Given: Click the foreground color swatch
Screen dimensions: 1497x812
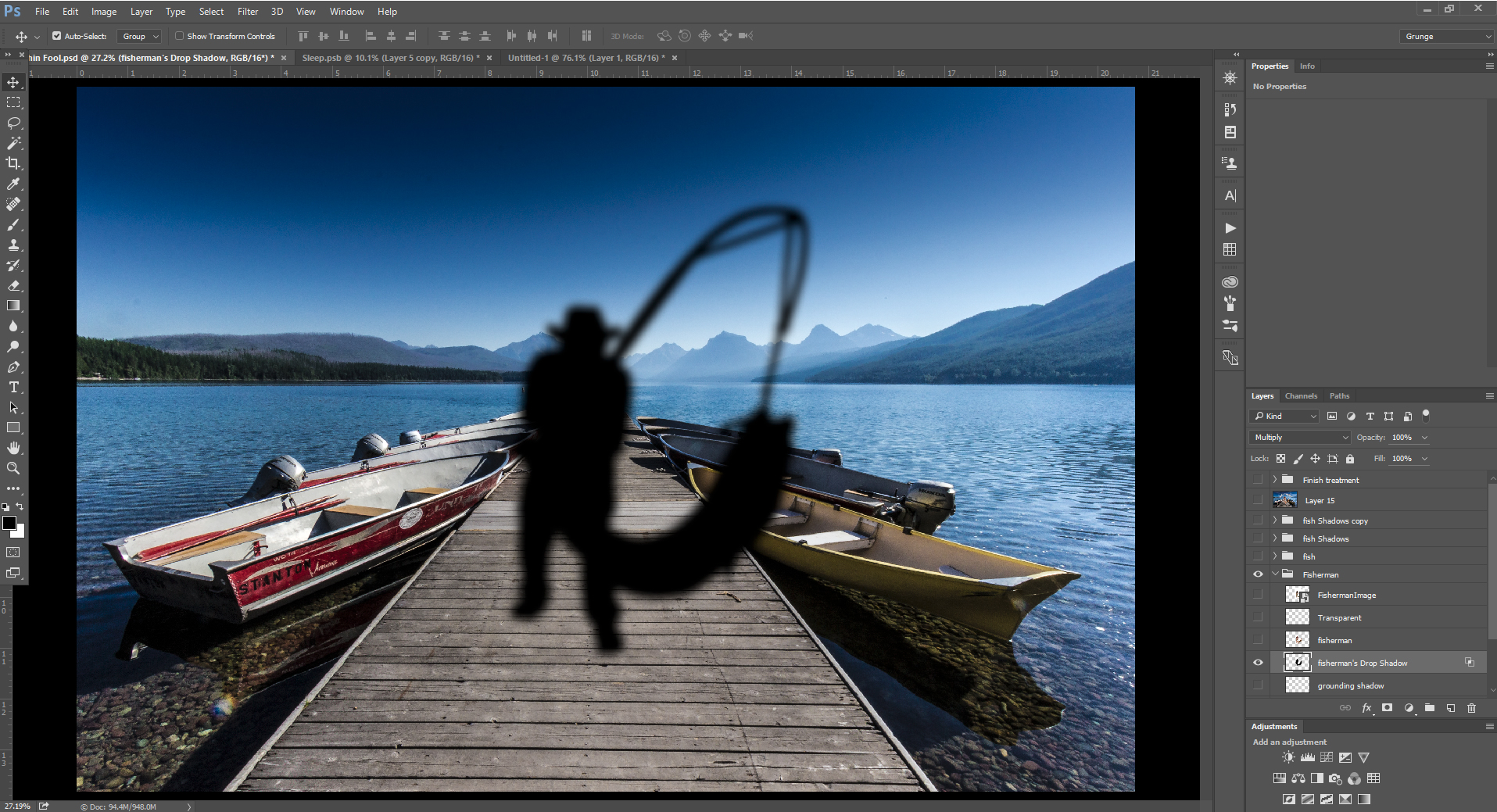Looking at the screenshot, I should pyautogui.click(x=9, y=524).
